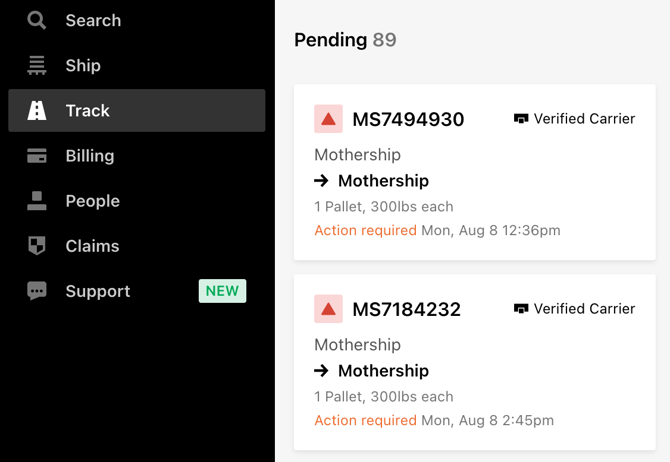The height and width of the screenshot is (462, 670).
Task: Click the Track road icon
Action: click(x=37, y=110)
